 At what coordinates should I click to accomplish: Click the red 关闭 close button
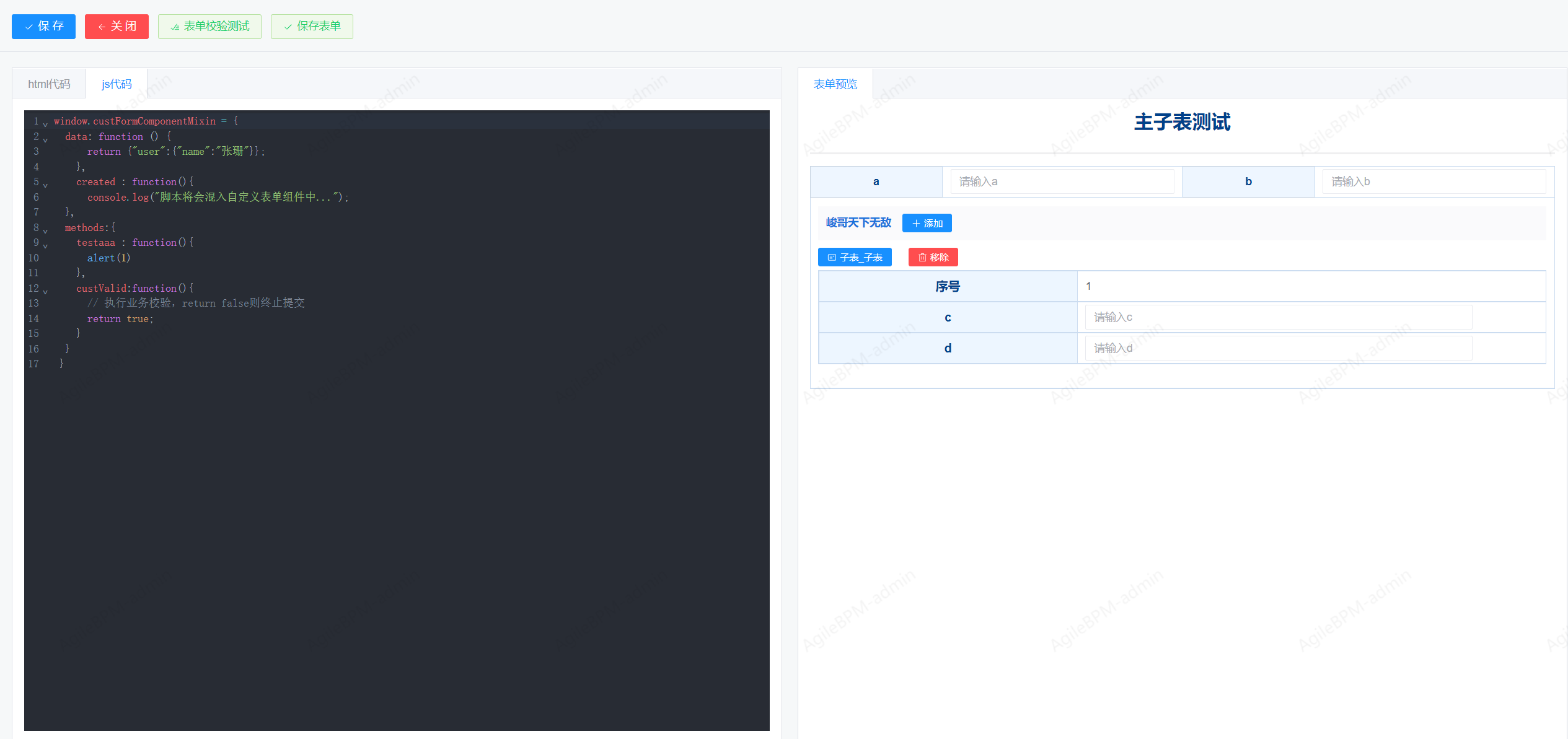click(x=117, y=27)
